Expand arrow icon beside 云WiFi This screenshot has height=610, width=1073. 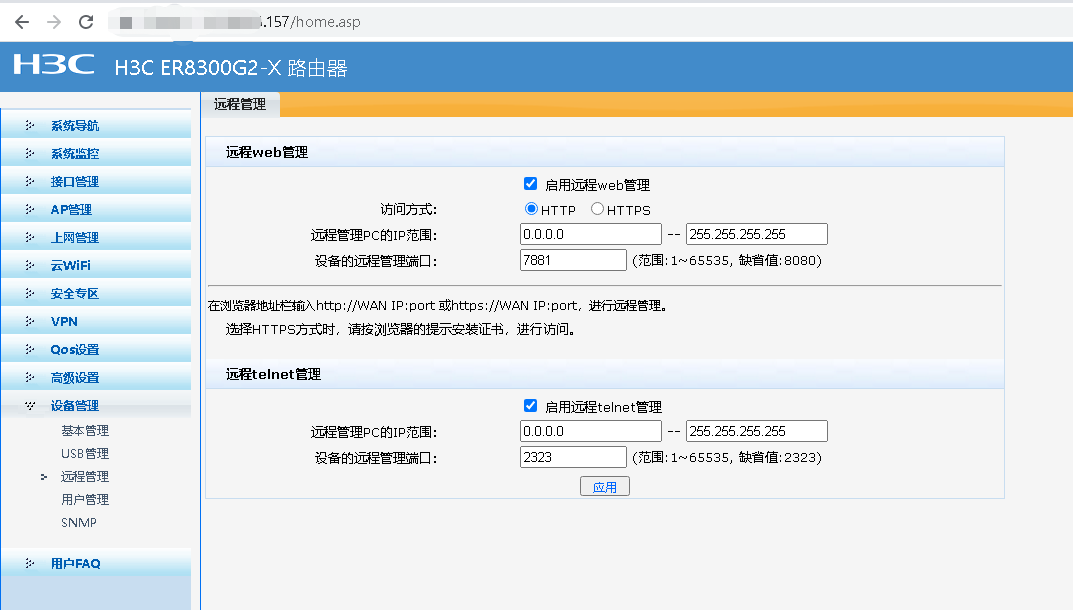(29, 266)
